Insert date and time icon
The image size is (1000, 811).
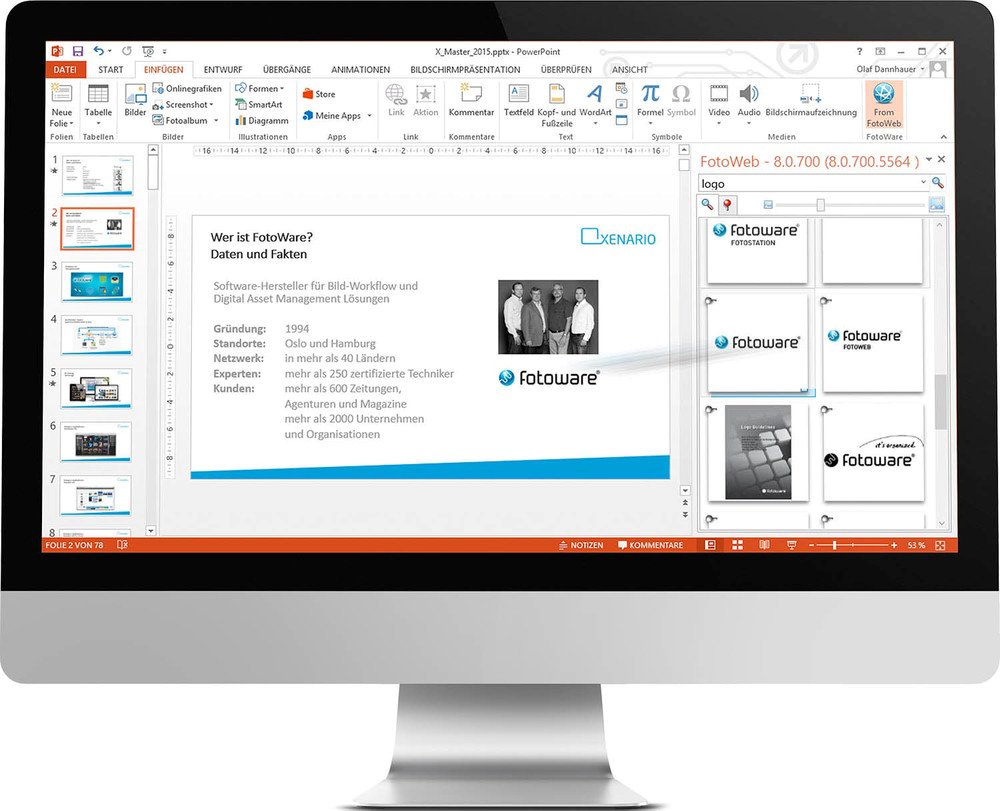click(x=622, y=88)
